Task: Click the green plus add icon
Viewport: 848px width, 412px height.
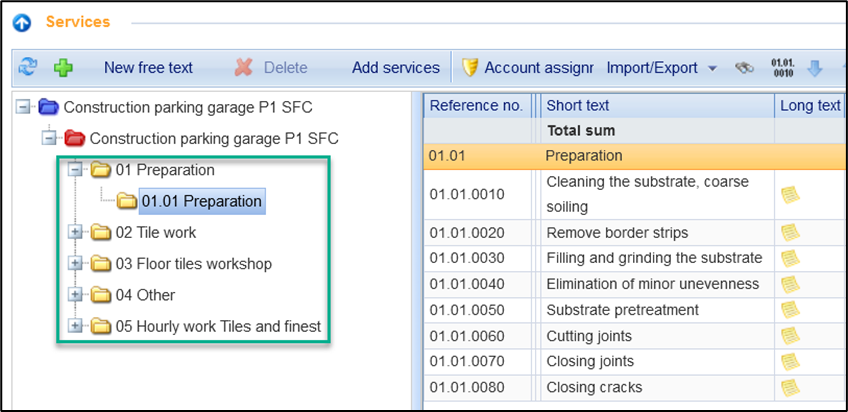Action: click(62, 68)
